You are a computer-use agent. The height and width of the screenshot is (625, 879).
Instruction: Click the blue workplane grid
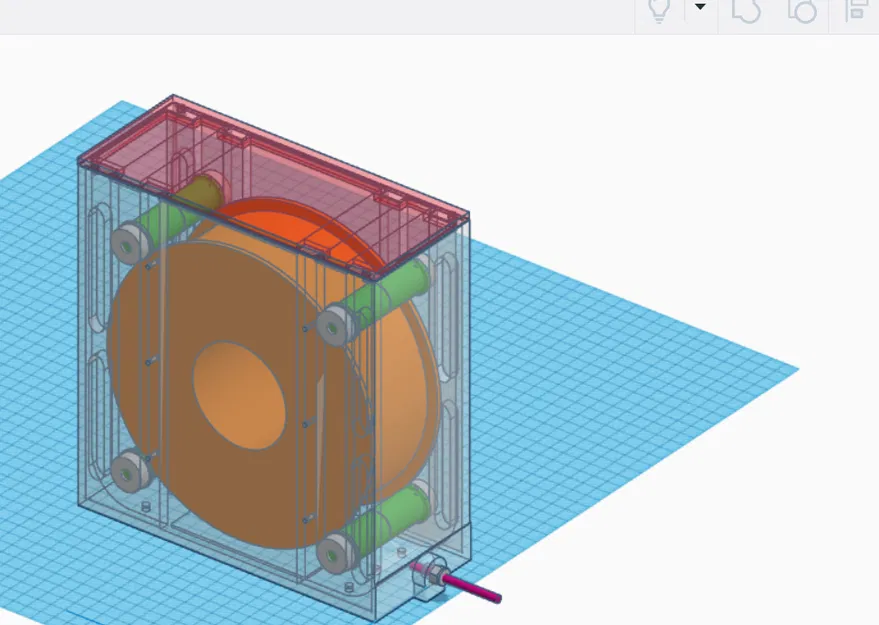tap(620, 420)
